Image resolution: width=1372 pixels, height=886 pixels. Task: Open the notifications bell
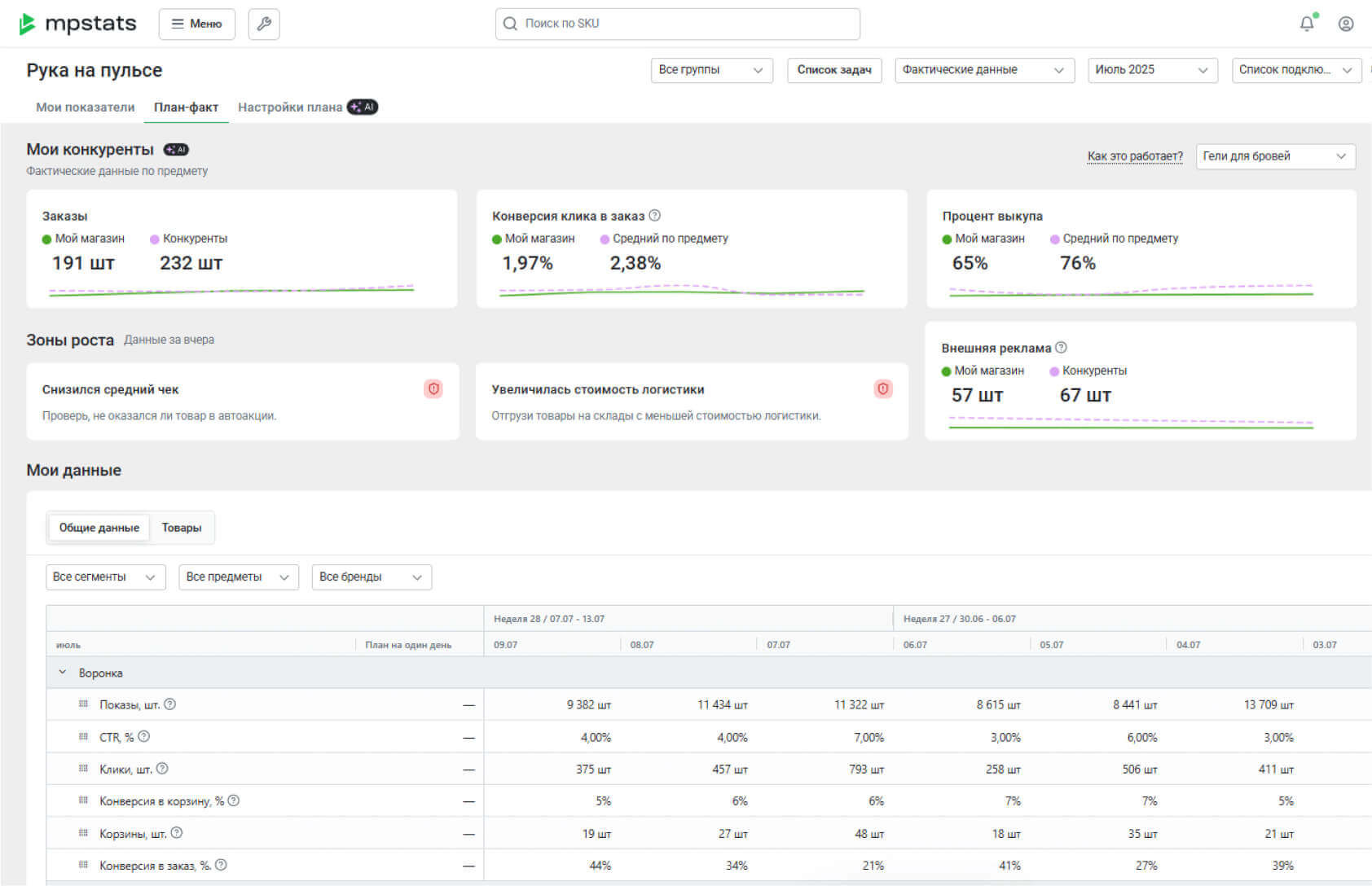[1307, 24]
